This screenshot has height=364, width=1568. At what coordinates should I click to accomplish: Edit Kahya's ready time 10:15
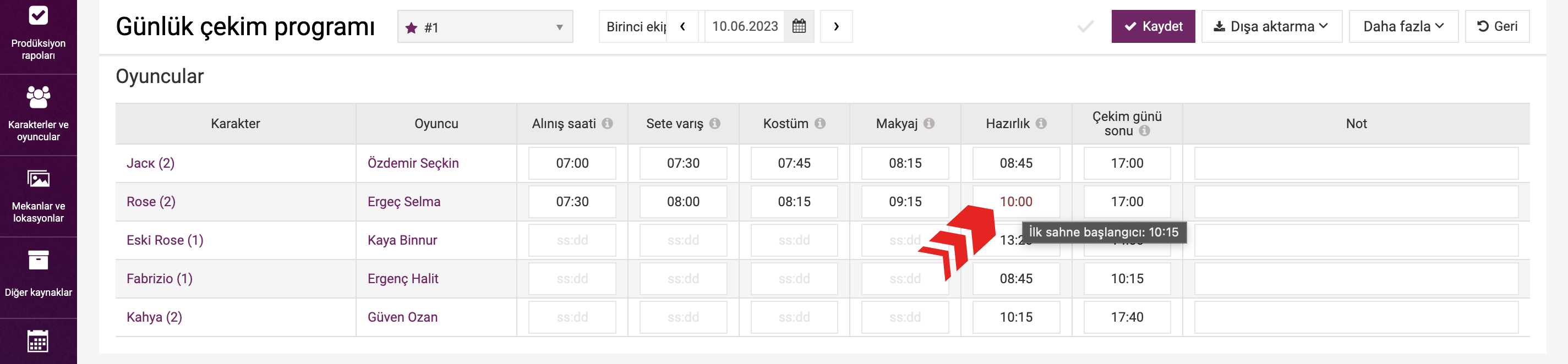1016,317
